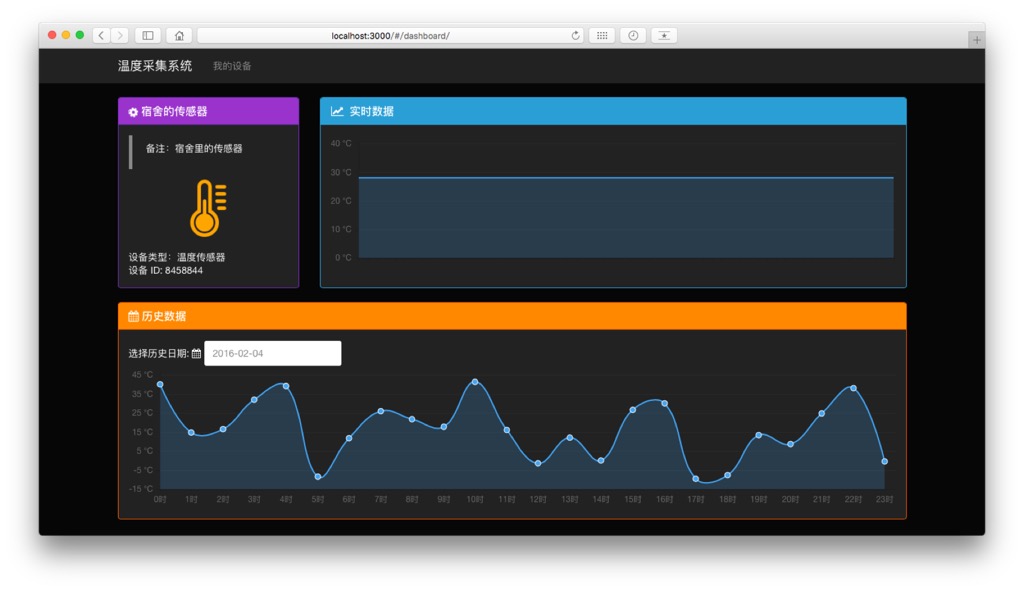This screenshot has width=1024, height=591.
Task: Click the 13时 data point on history chart
Action: click(569, 438)
